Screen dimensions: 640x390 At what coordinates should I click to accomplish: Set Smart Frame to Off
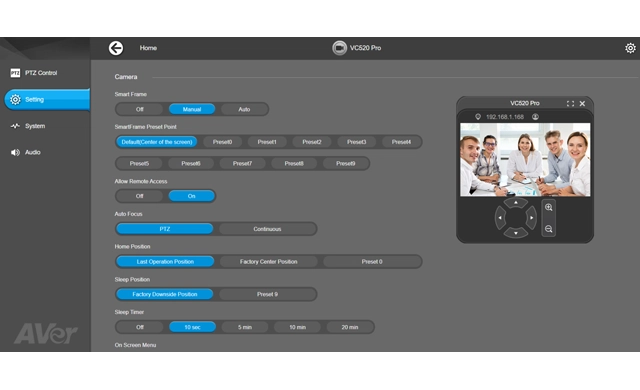tap(140, 109)
